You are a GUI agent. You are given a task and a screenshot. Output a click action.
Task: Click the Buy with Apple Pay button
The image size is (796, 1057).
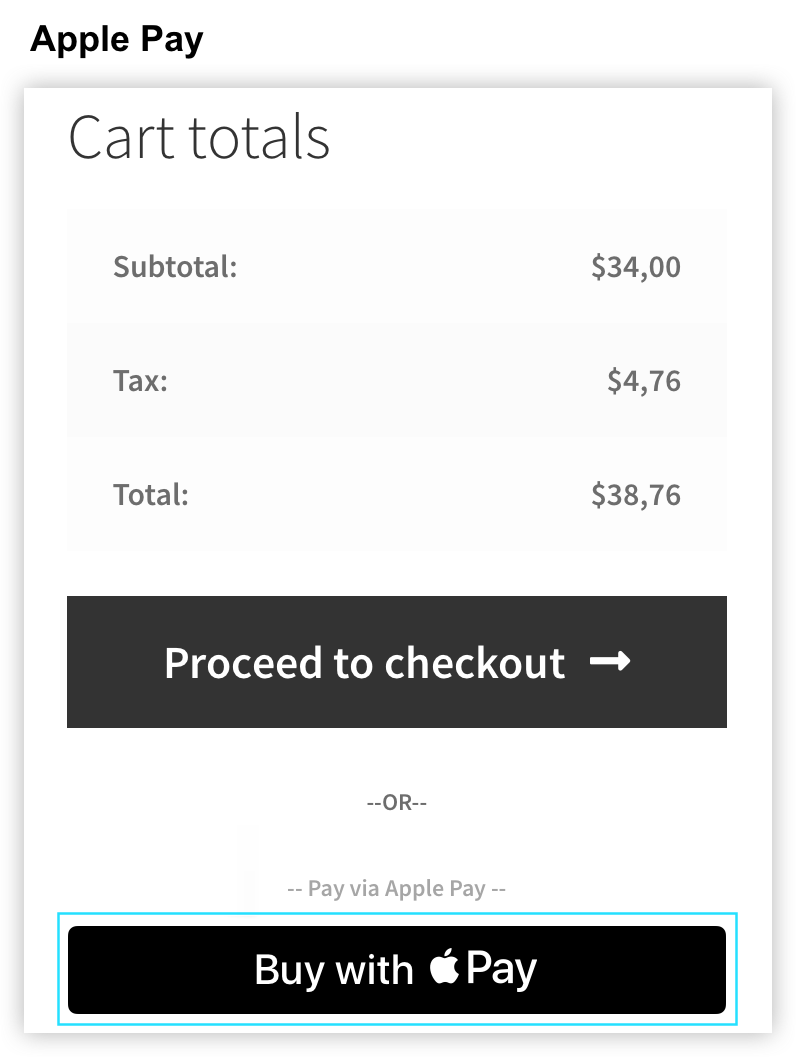coord(396,969)
